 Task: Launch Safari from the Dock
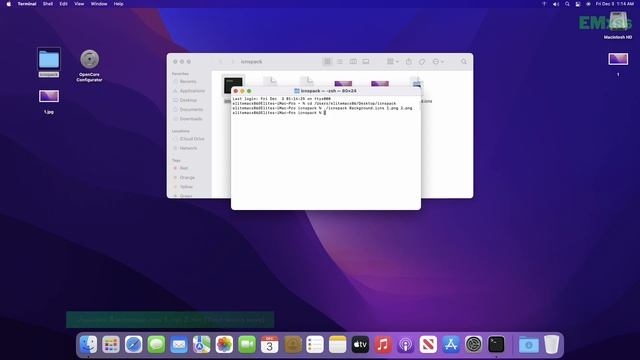point(134,344)
